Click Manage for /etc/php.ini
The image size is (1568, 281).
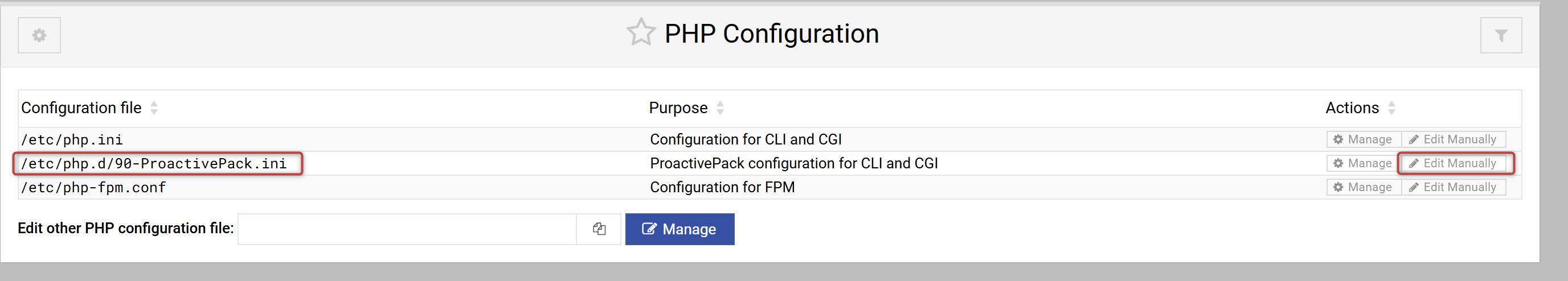click(x=1363, y=139)
